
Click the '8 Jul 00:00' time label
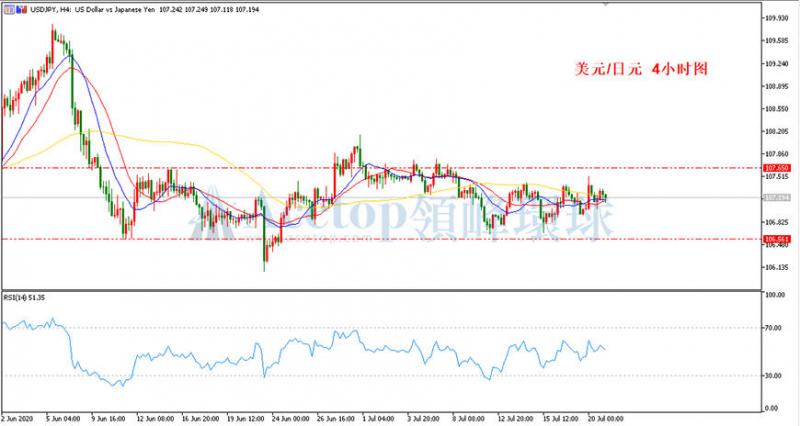click(x=470, y=419)
